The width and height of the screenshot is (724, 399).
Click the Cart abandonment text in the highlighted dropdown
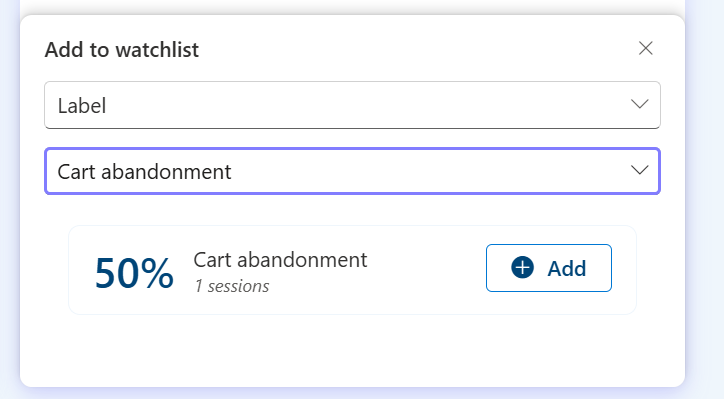[144, 172]
